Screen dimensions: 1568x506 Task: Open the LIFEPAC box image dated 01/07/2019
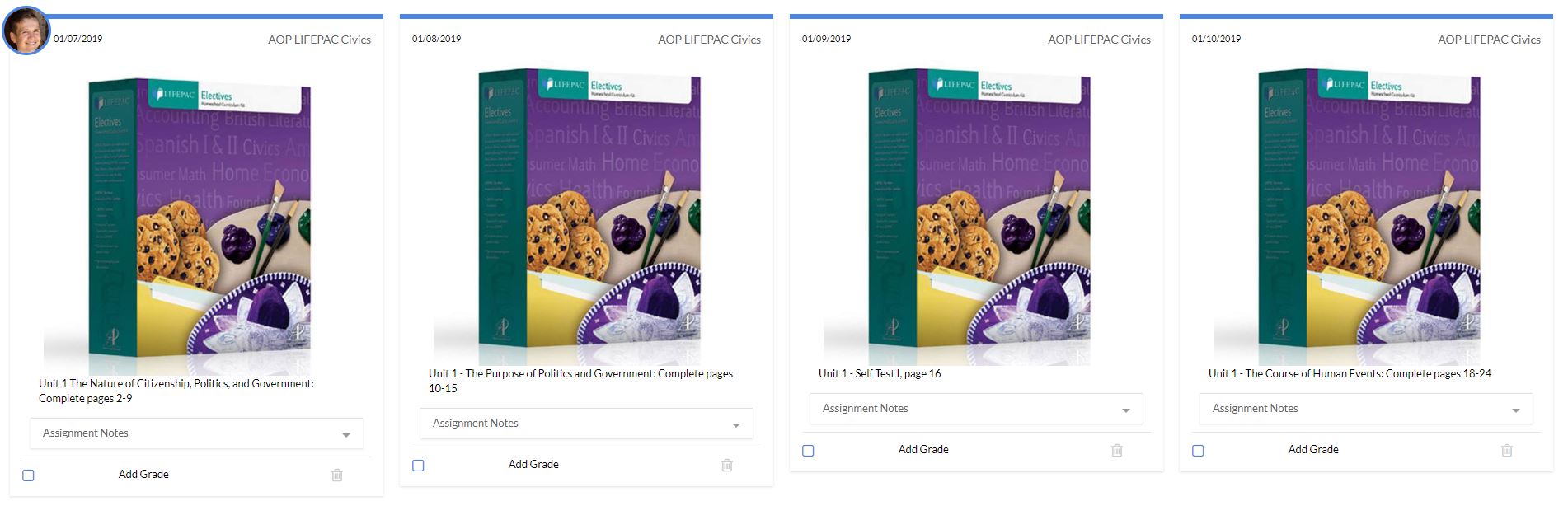coord(177,227)
